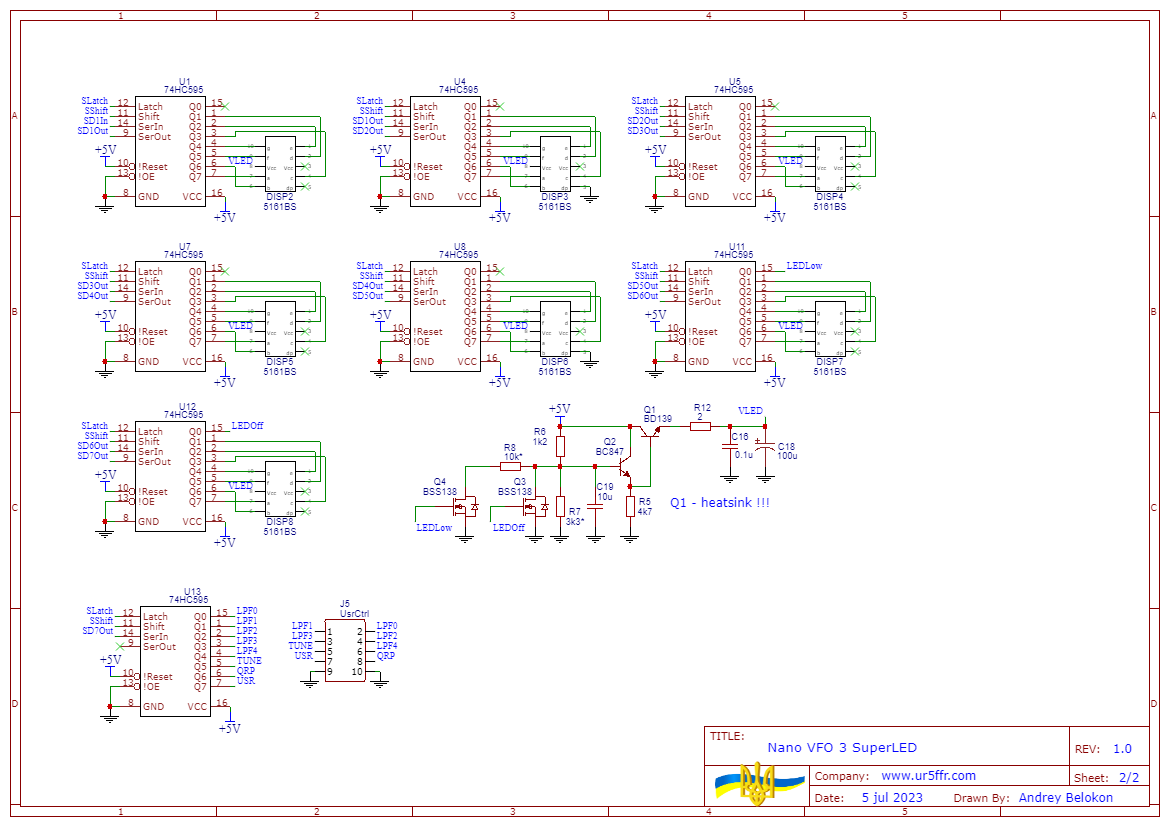The width and height of the screenshot is (1169, 827).
Task: Click the R5 4k7 resistor symbol
Action: (630, 506)
